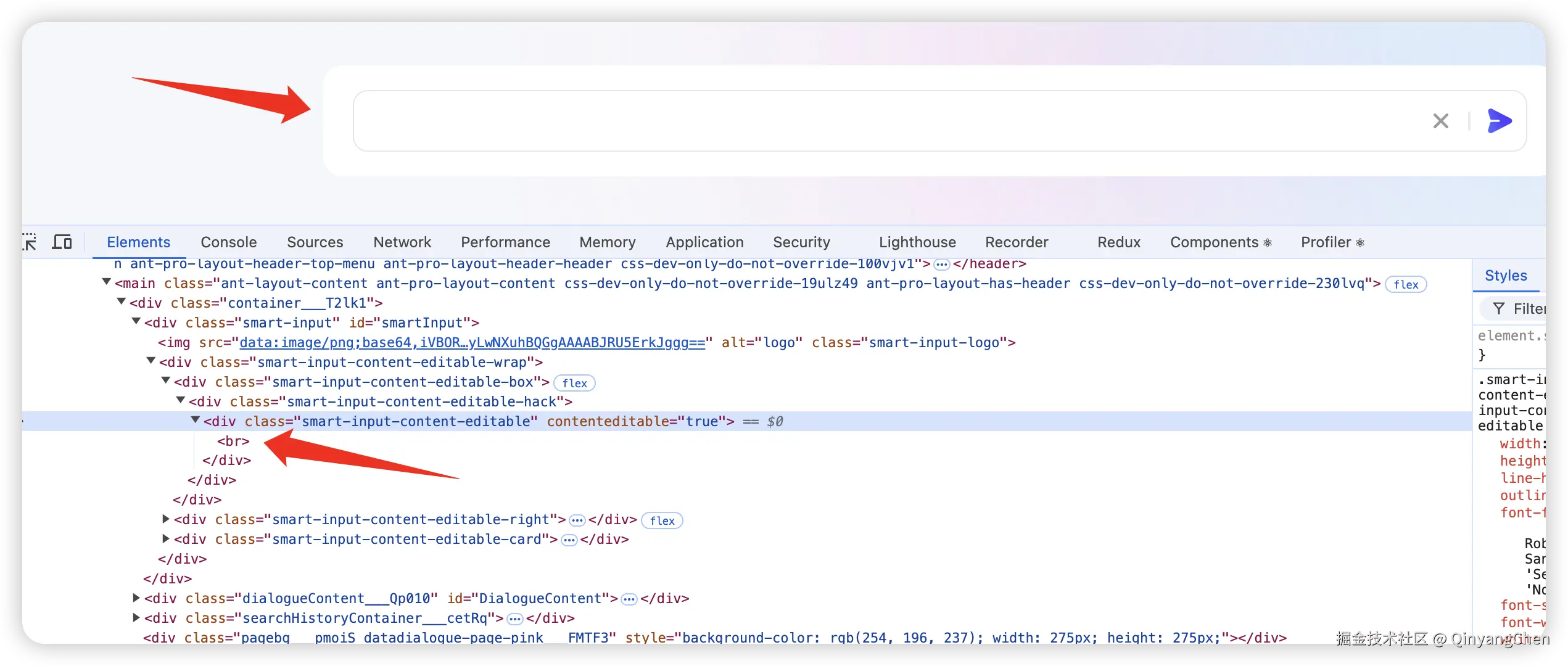Viewport: 1568px width, 666px height.
Task: Collapse the main ant-layout-content node
Action: coord(106,282)
